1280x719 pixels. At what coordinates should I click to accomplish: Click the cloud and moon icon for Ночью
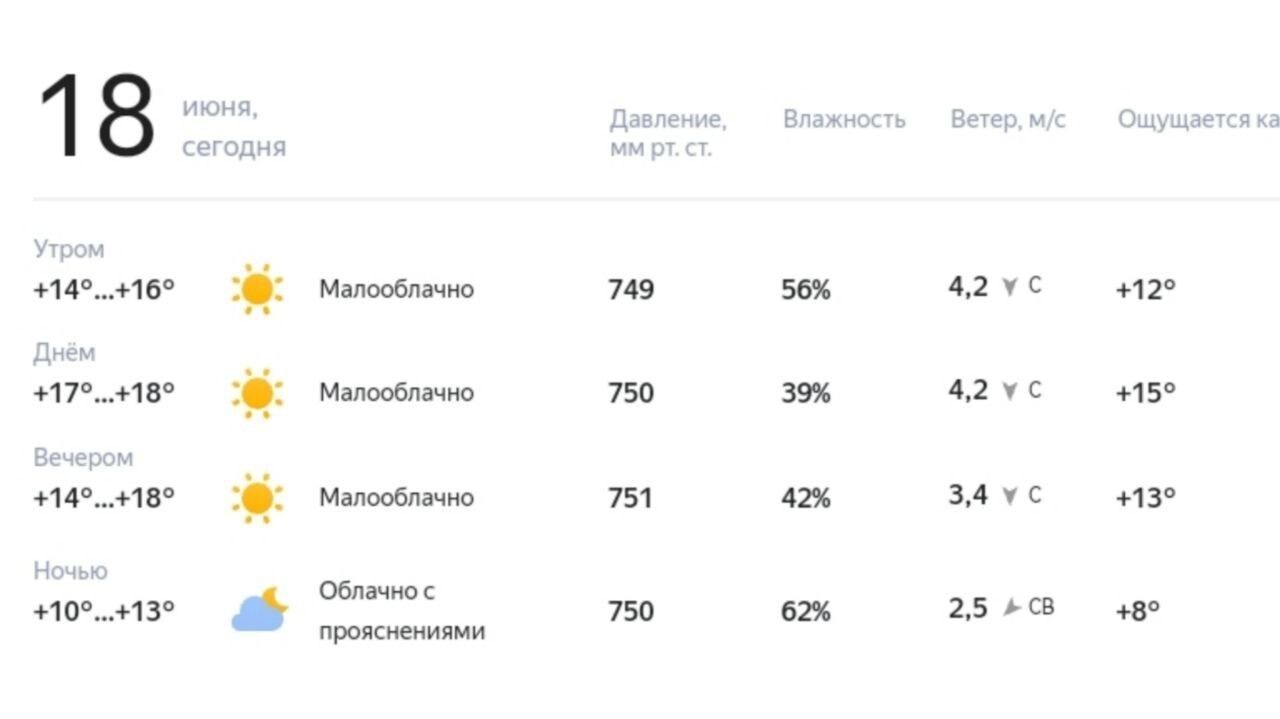click(x=259, y=610)
